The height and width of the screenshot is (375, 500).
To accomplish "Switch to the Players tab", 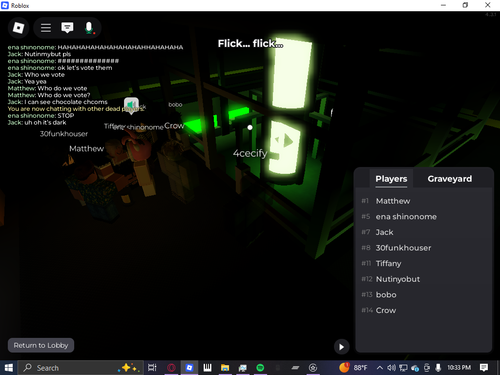I will (x=391, y=179).
